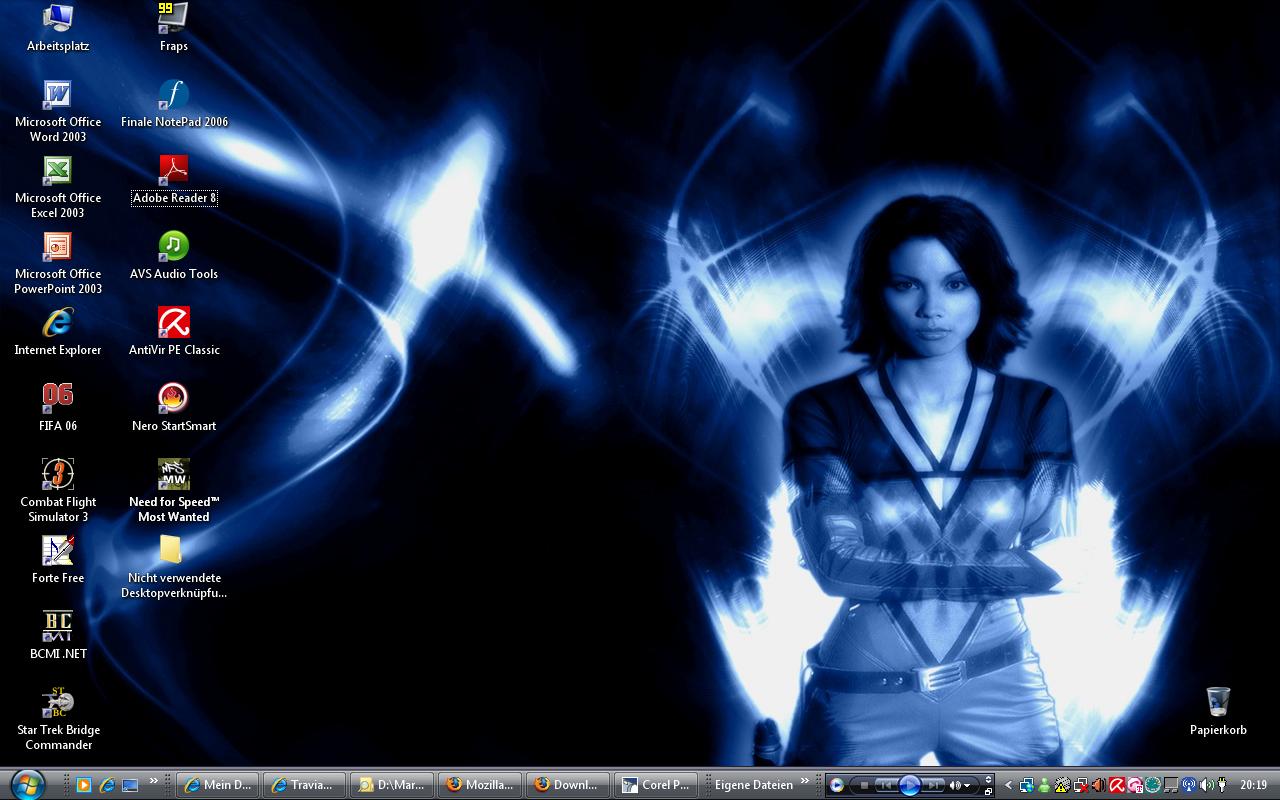Click the Windows Start orb
1280x800 pixels.
point(27,784)
